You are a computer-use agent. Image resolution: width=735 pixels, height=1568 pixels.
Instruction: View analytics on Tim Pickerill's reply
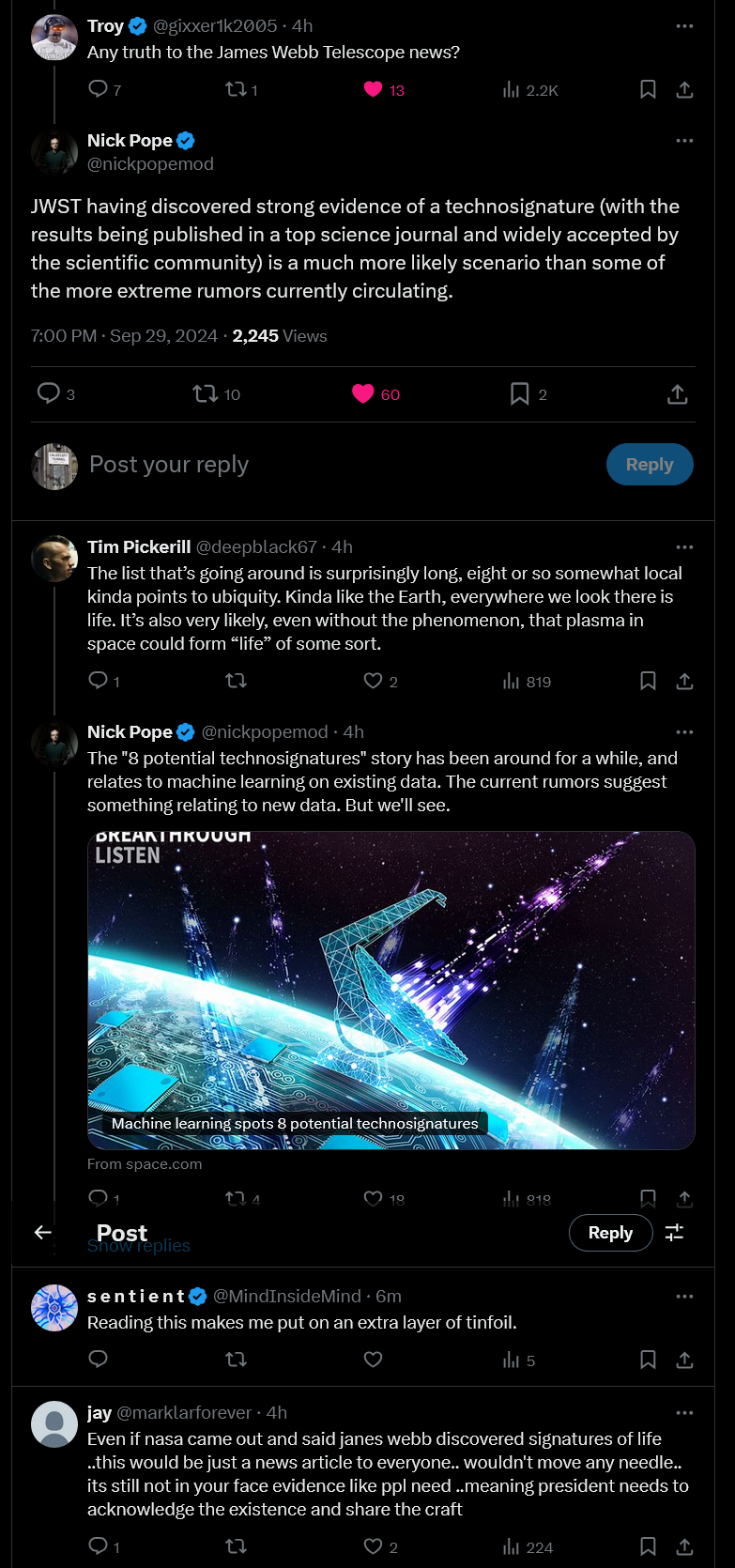pos(512,681)
